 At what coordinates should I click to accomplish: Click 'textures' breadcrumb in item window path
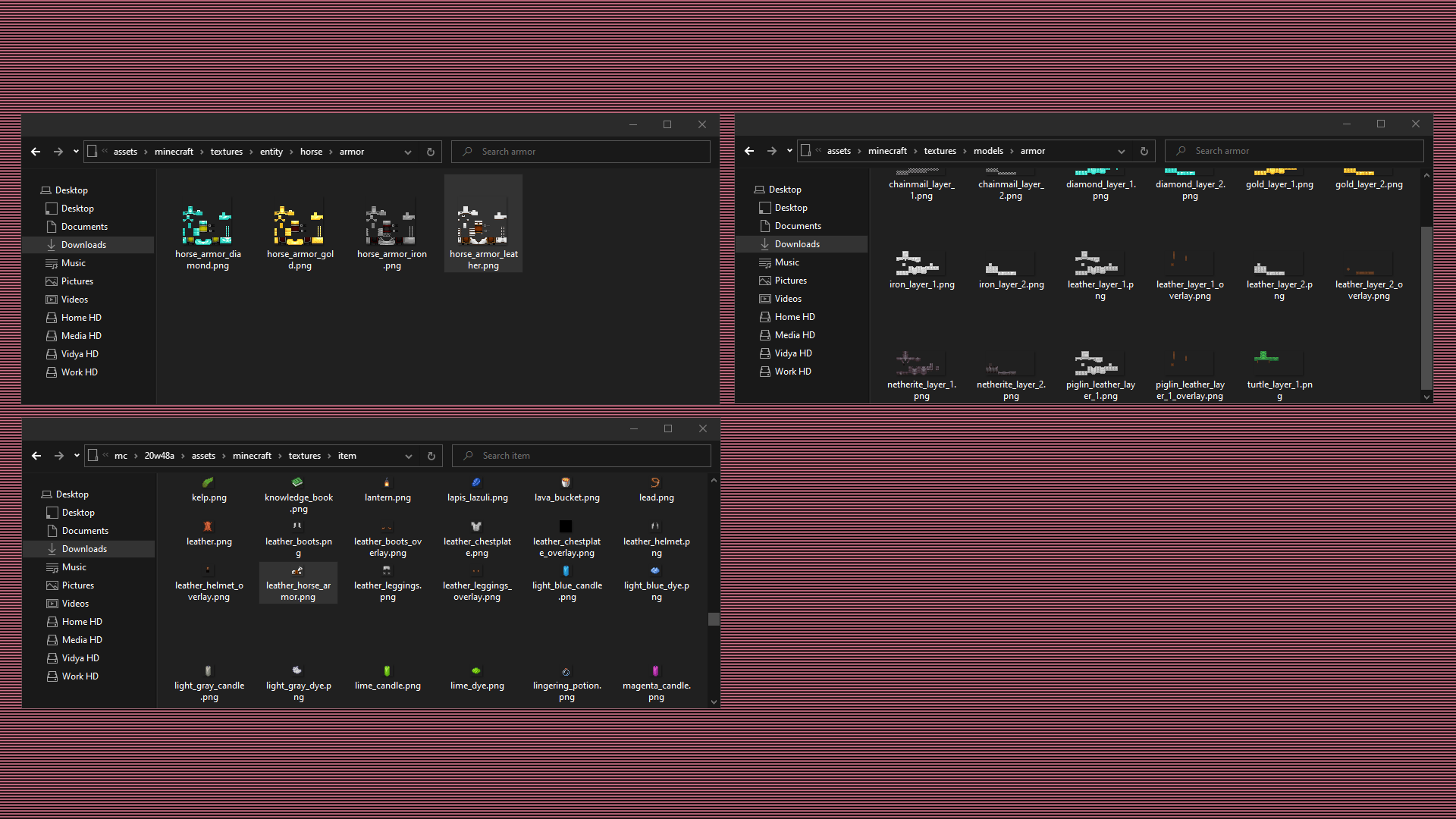point(304,456)
